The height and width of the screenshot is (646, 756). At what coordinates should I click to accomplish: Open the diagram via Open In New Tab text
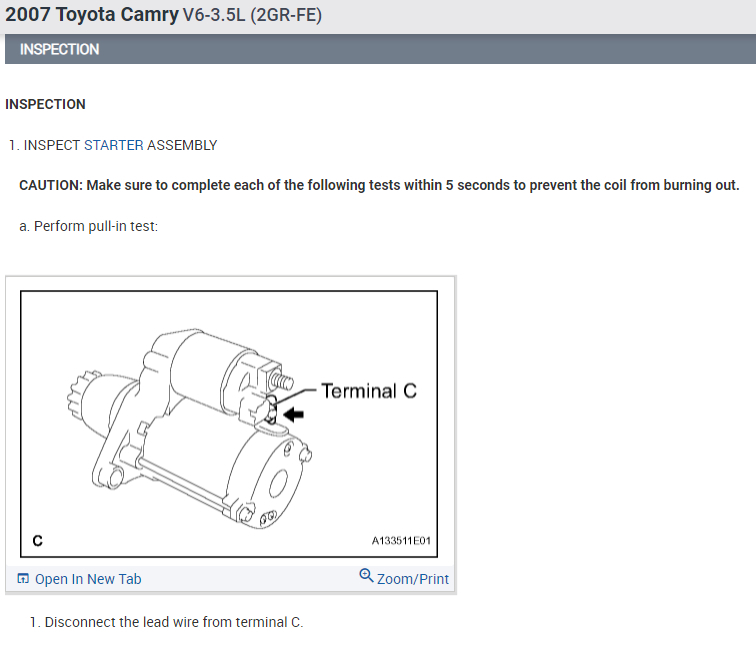click(88, 579)
